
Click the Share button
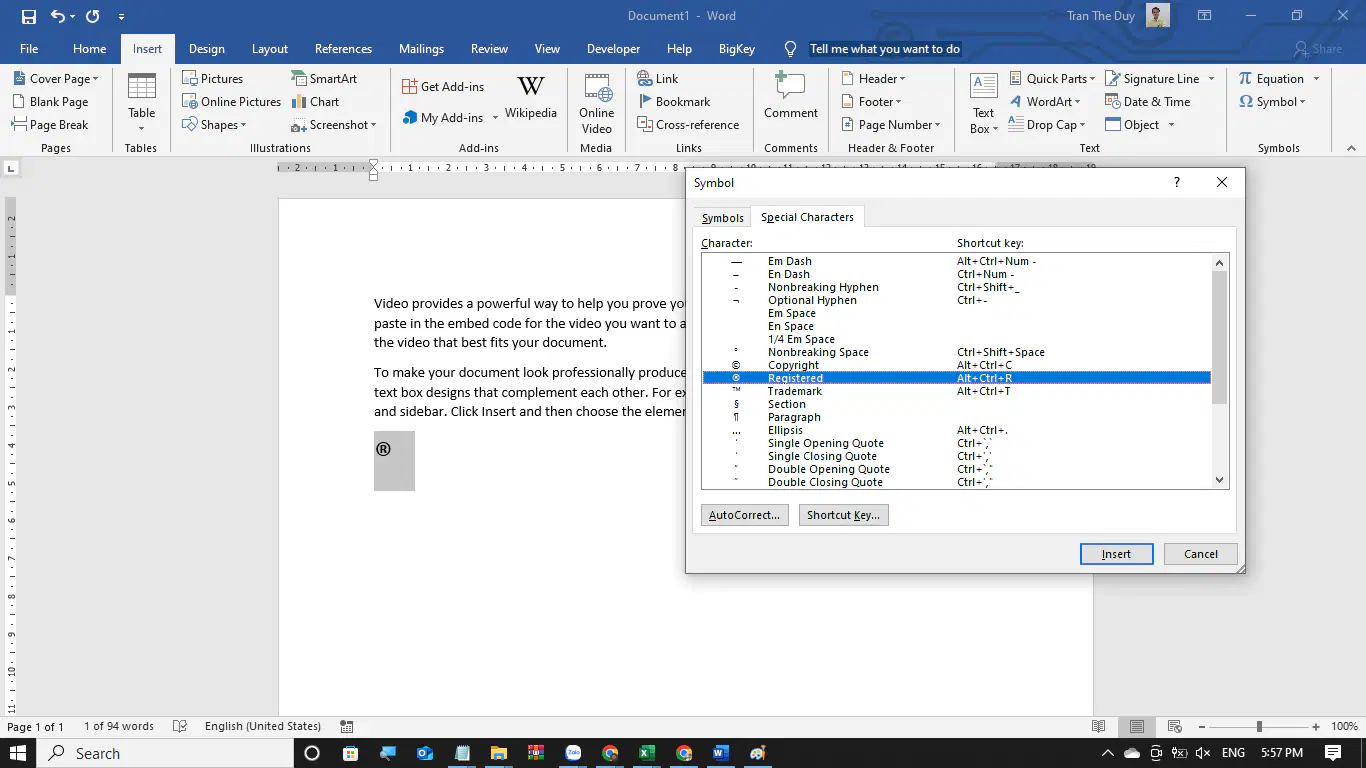pyautogui.click(x=1318, y=49)
